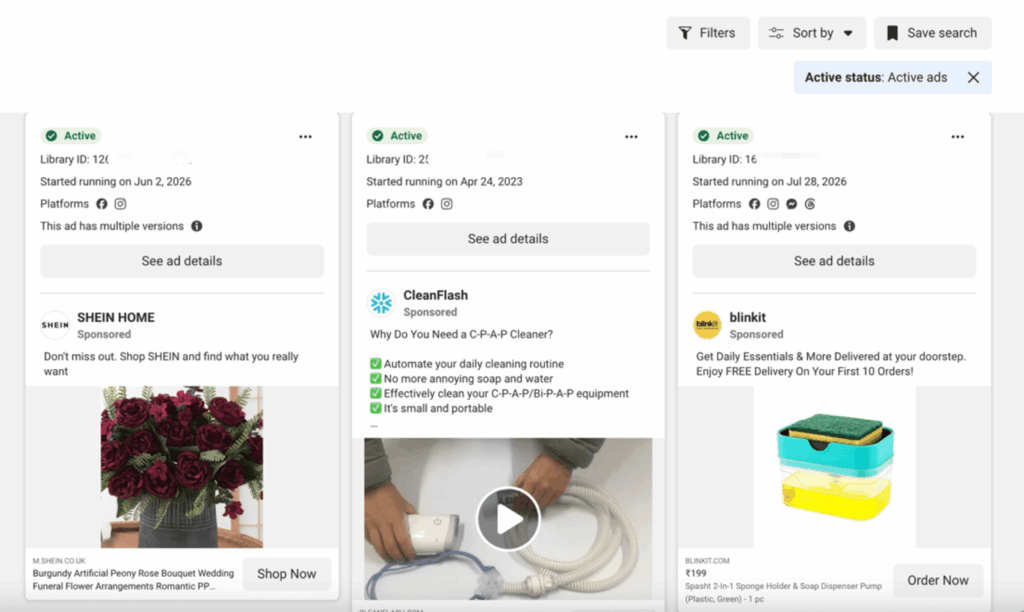
Task: Click the 'Spasht 2-In-1 Sponge Holder' product title
Action: tap(783, 592)
